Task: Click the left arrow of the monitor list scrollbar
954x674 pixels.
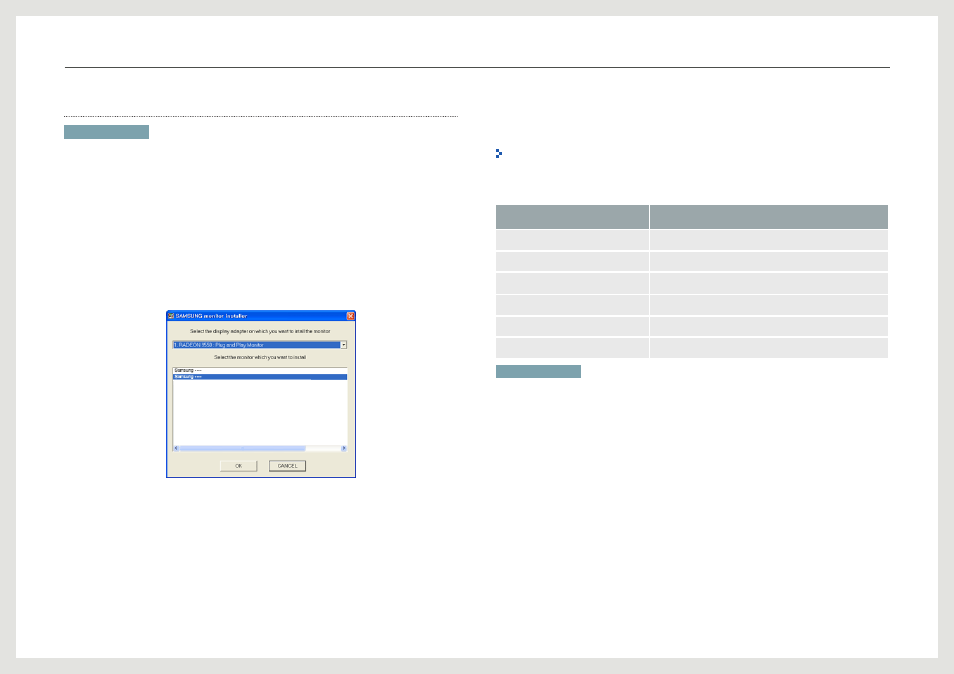Action: click(176, 448)
